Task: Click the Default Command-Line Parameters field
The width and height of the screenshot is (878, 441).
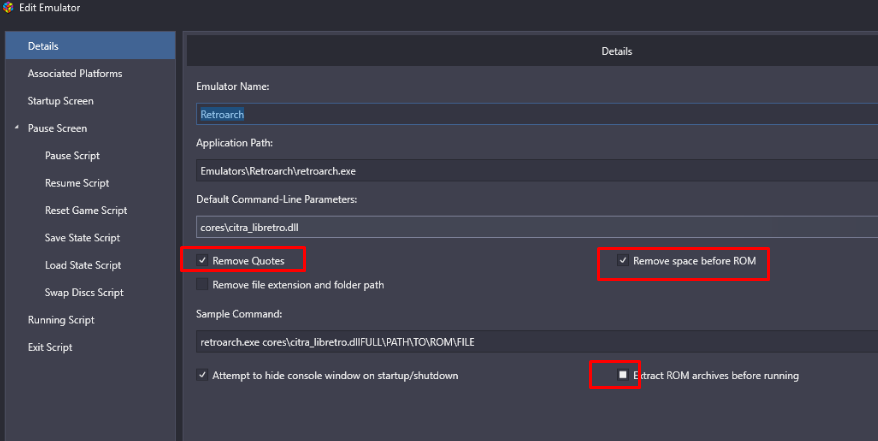Action: click(x=537, y=227)
